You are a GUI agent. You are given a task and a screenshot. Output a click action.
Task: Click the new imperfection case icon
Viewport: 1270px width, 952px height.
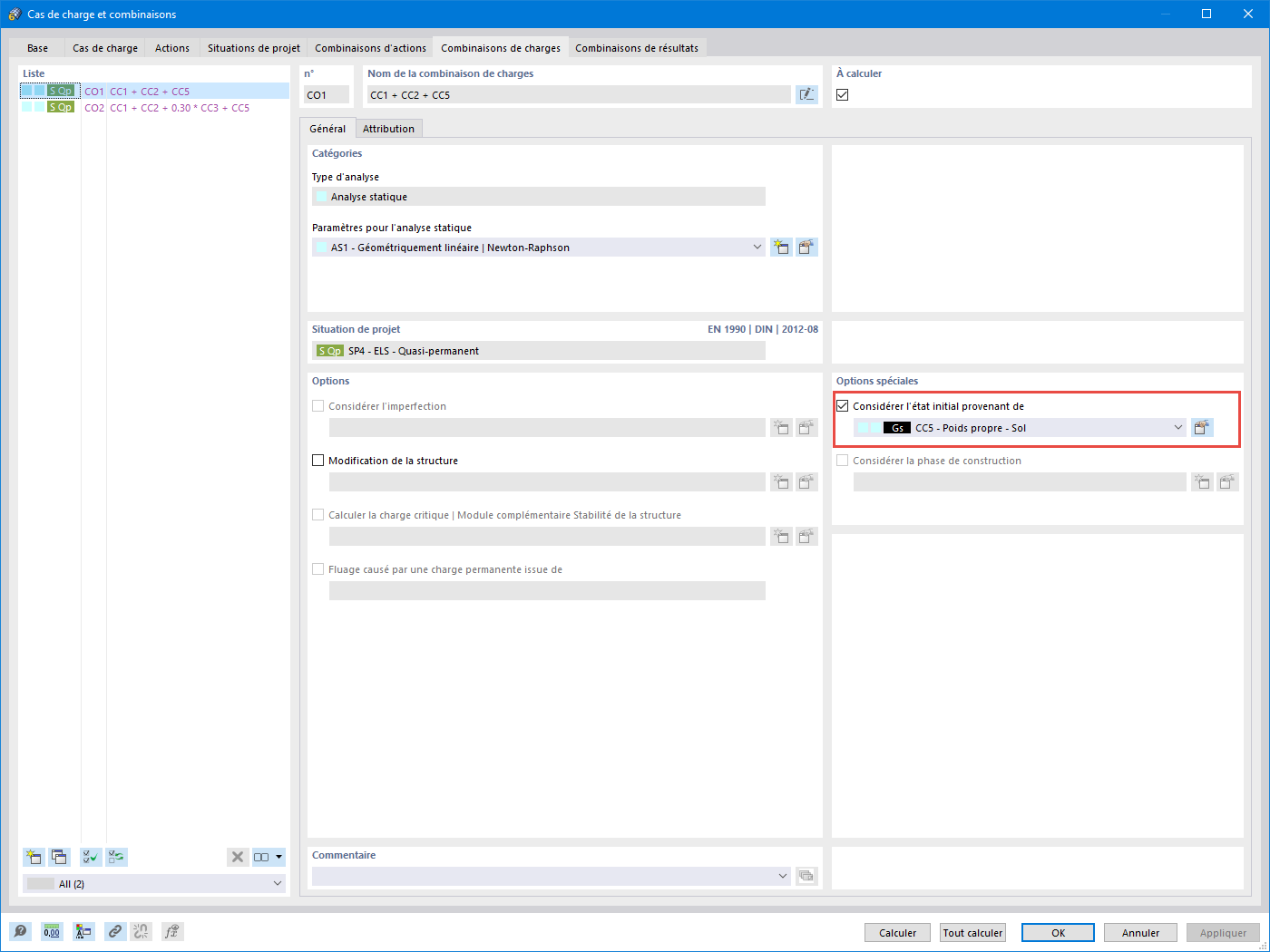781,428
